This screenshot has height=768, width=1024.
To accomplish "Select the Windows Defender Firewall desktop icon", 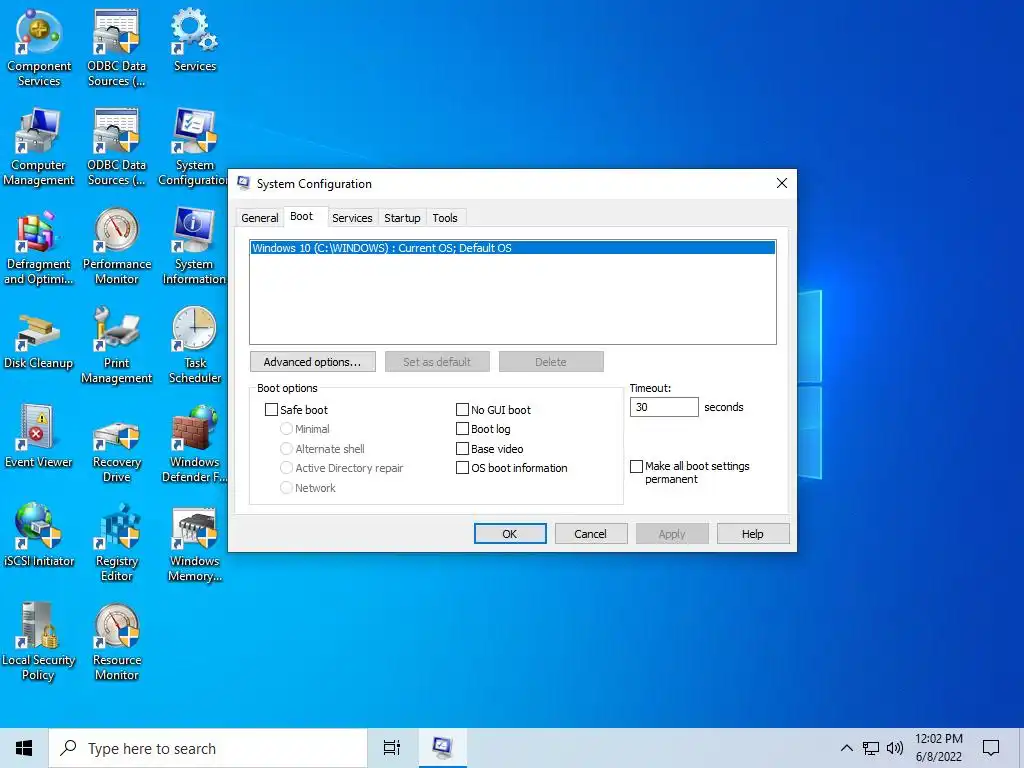I will [194, 444].
